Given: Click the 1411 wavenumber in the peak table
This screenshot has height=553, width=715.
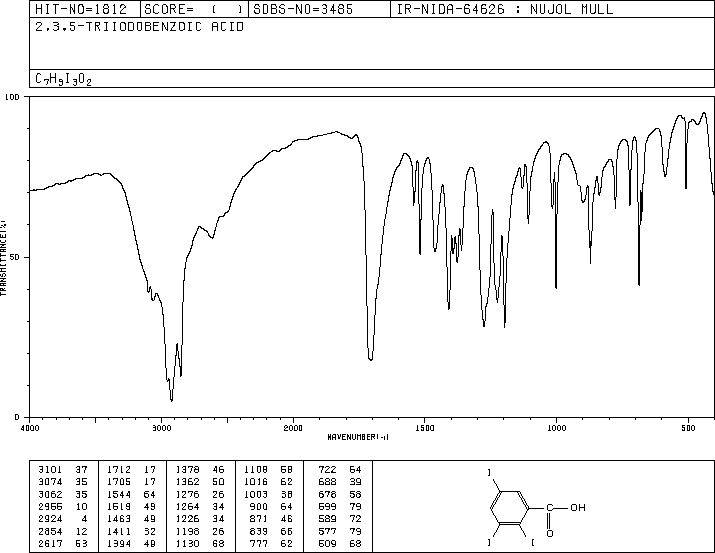Looking at the screenshot, I should coord(119,531).
